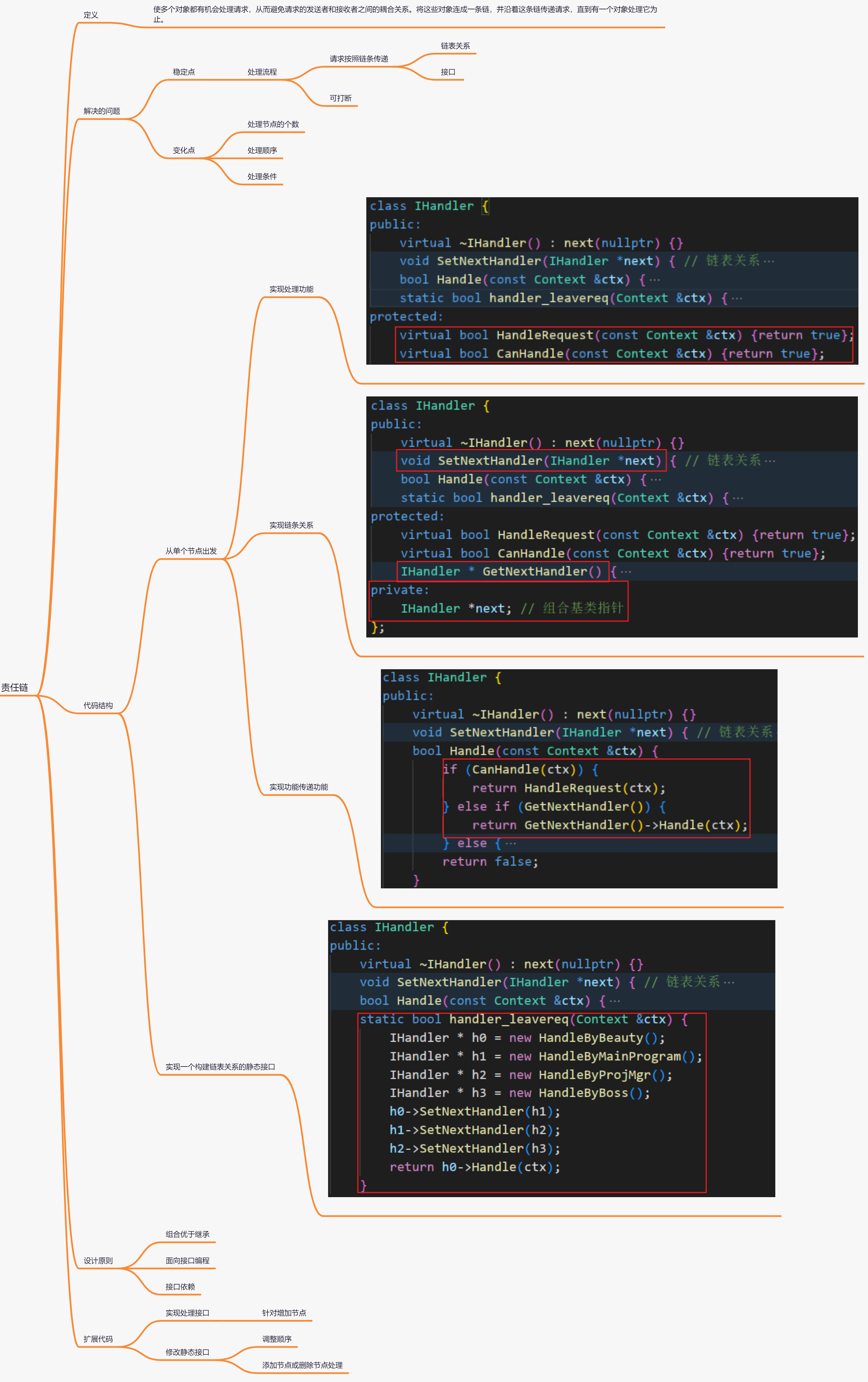Screen dimensions: 868x1382
Task: Click 'return h0->Handle(ctx);' code line
Action: (x=474, y=1167)
